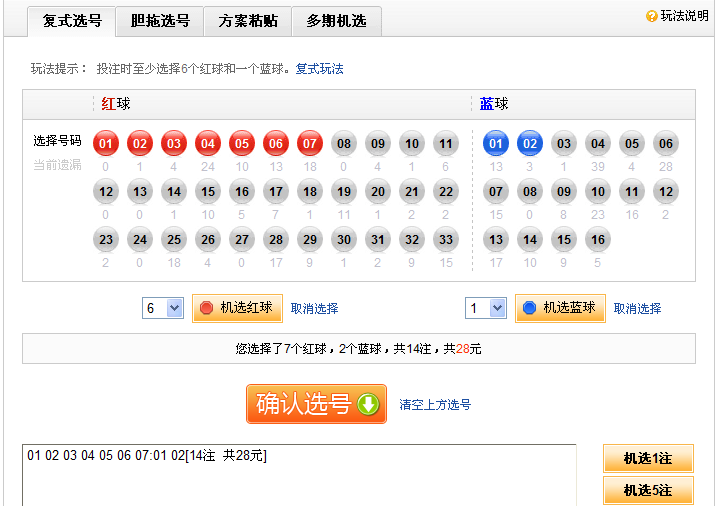
Task: Select blue ball number 16
Action: click(x=598, y=239)
